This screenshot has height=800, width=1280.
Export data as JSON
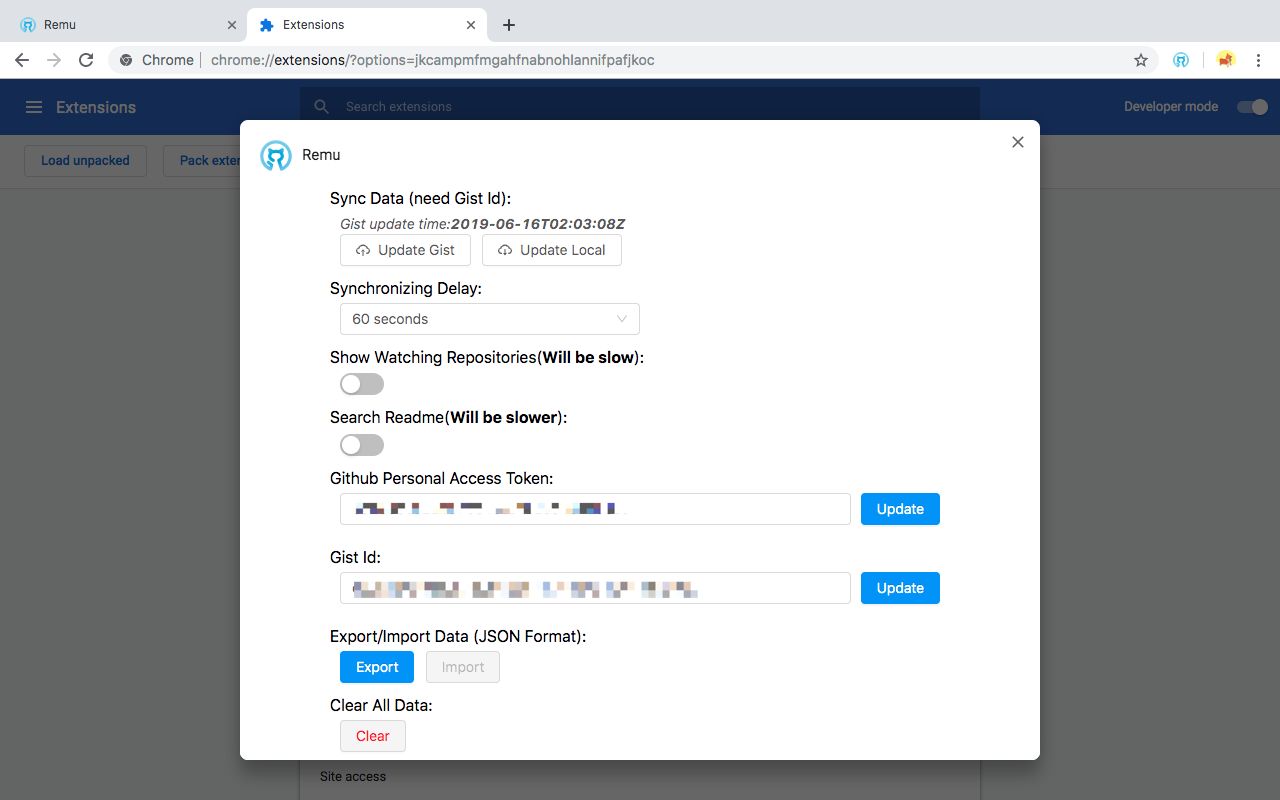click(377, 667)
